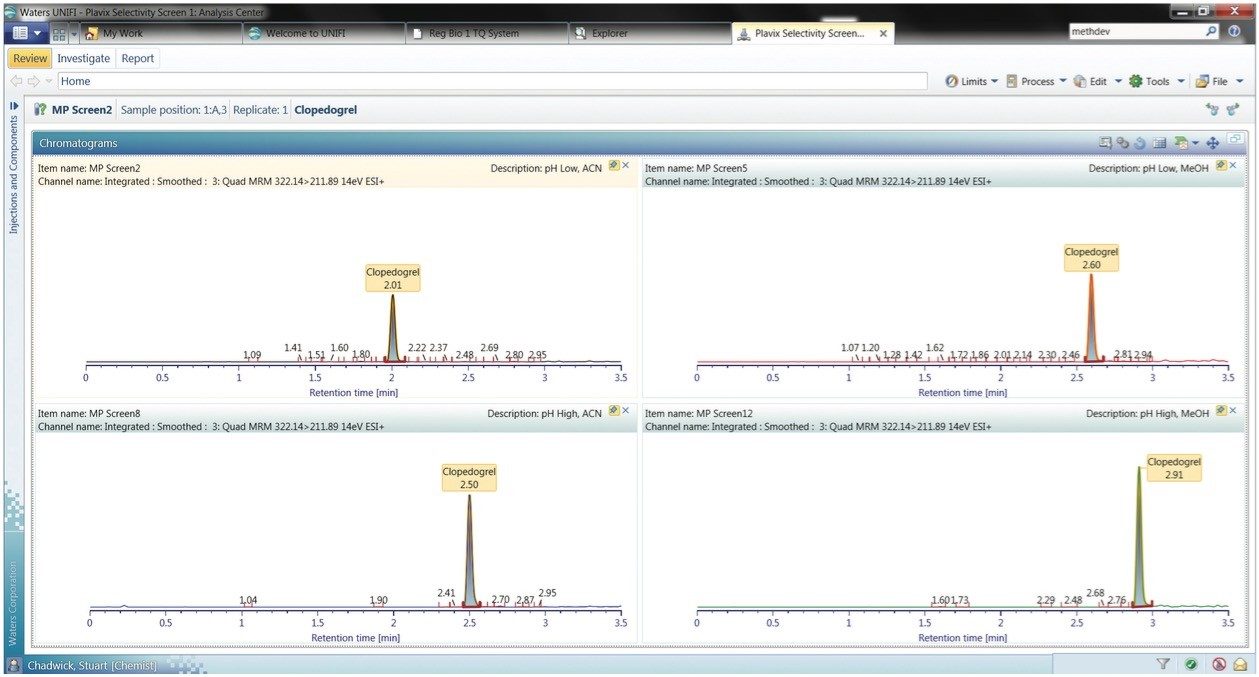Open the messages envelope icon
This screenshot has width=1259, height=677.
click(x=1240, y=664)
